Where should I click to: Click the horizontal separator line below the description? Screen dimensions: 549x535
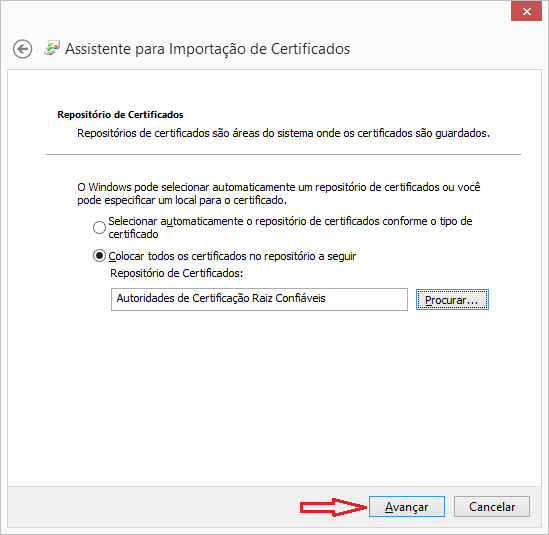tap(283, 154)
